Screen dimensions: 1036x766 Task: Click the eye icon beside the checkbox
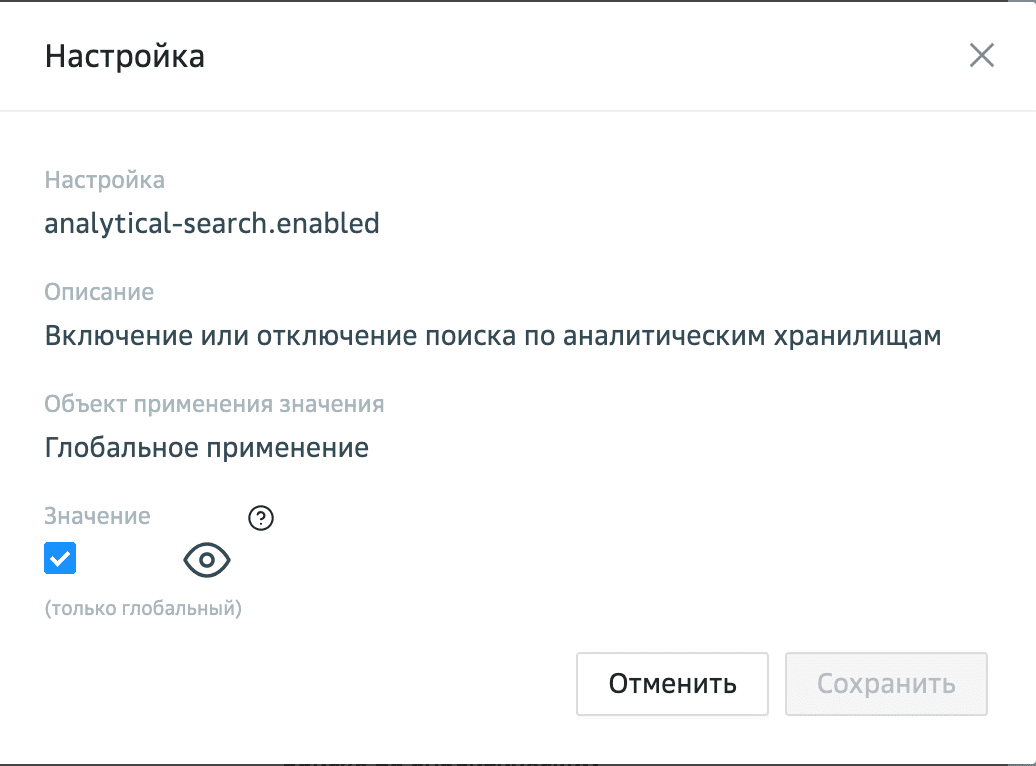(207, 561)
